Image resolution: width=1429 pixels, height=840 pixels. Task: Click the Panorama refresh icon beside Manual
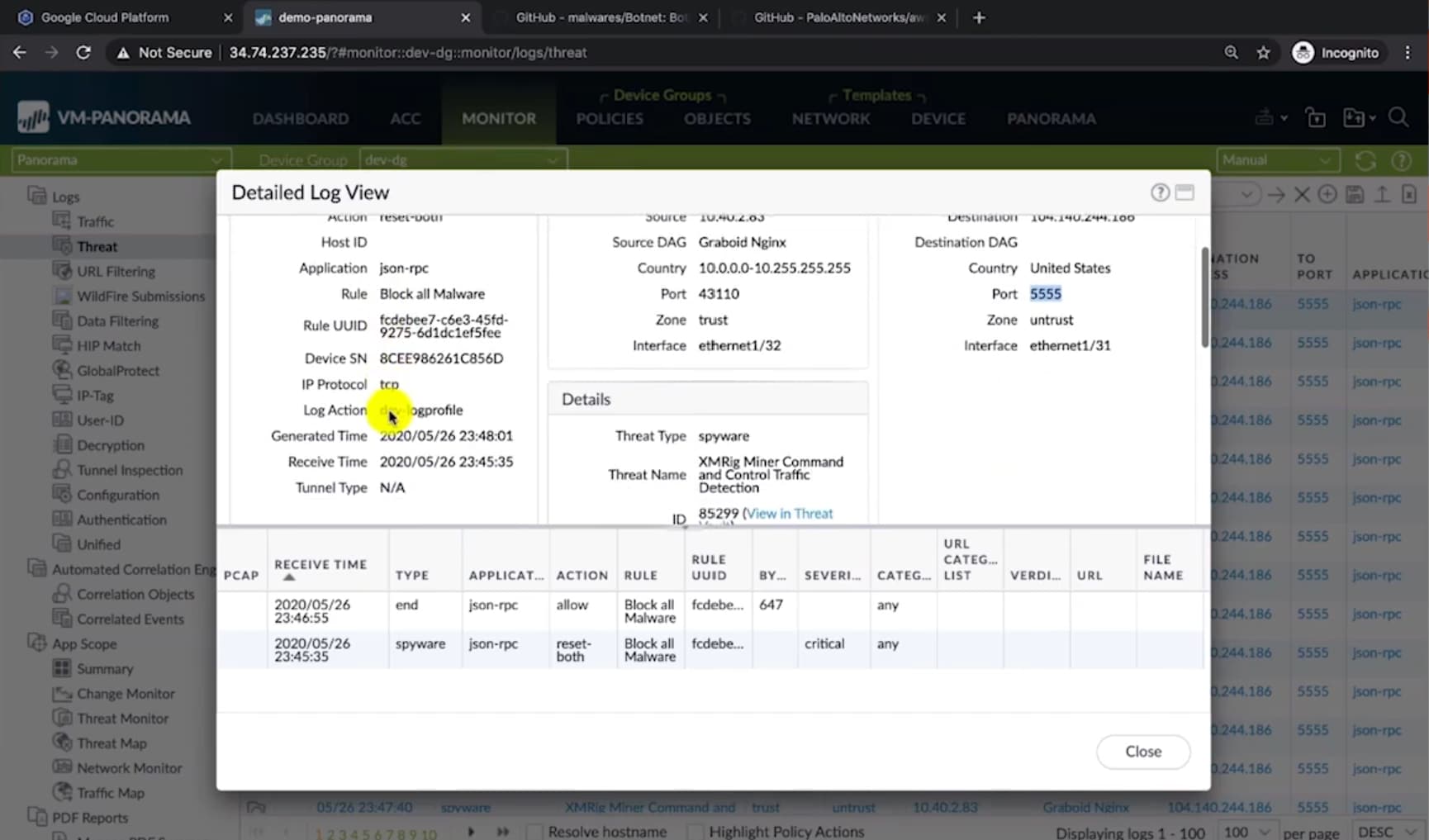coord(1365,160)
